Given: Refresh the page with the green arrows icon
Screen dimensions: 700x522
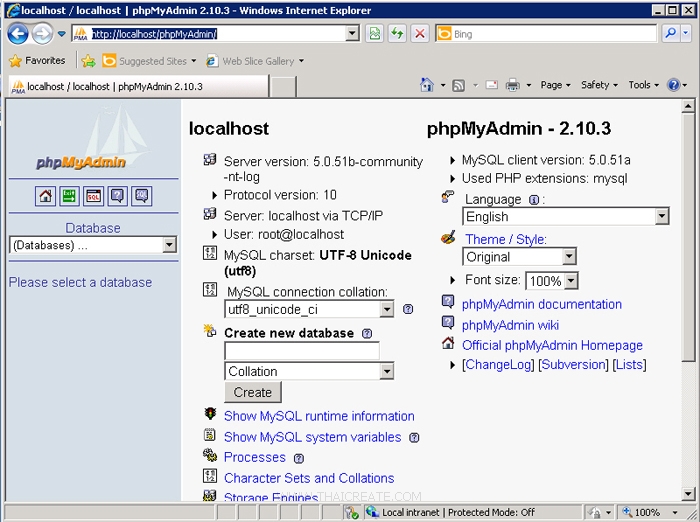Looking at the screenshot, I should point(397,33).
